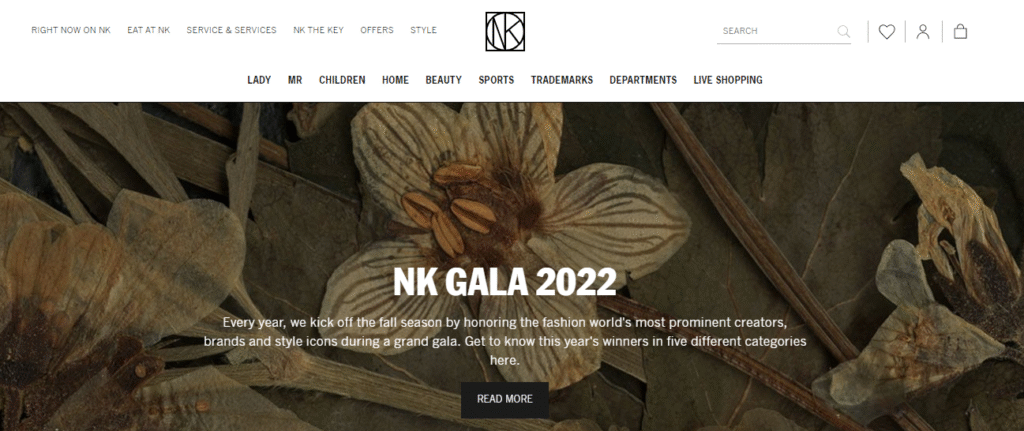1024x431 pixels.
Task: Click the Read More button
Action: 505,399
